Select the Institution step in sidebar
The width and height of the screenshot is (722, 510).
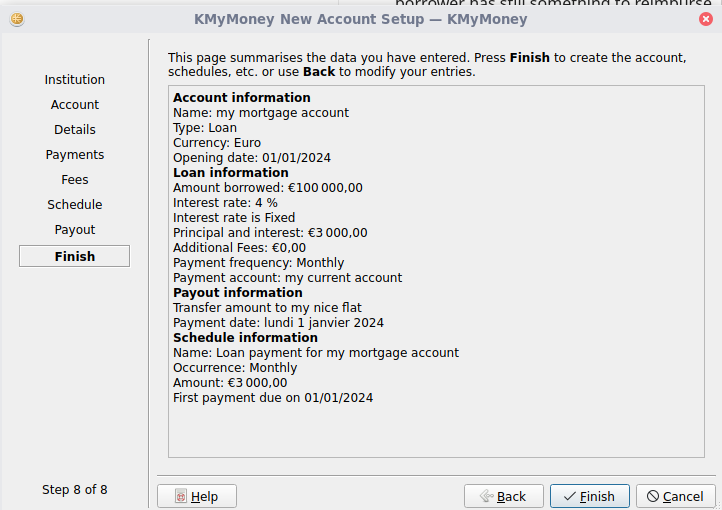tap(75, 80)
